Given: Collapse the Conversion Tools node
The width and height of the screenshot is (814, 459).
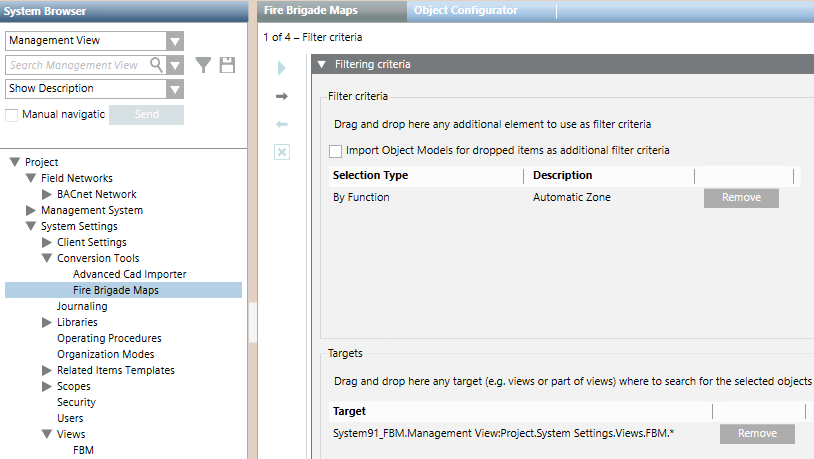Looking at the screenshot, I should 47,258.
